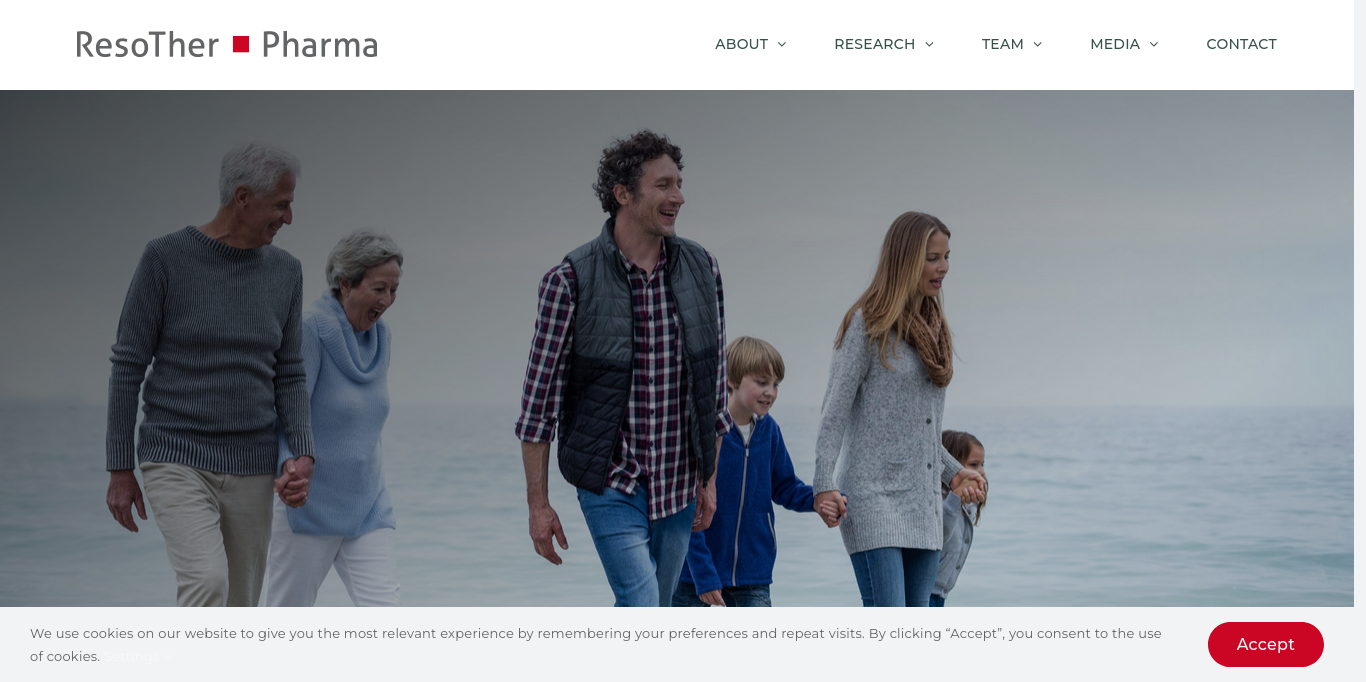Open the RESEARCH menu item
The image size is (1366, 682).
point(874,44)
